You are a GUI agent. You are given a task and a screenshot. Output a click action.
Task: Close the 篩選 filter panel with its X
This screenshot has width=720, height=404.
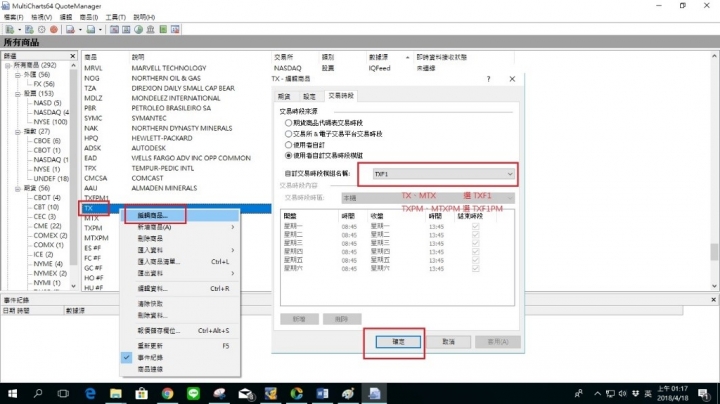[x=73, y=56]
